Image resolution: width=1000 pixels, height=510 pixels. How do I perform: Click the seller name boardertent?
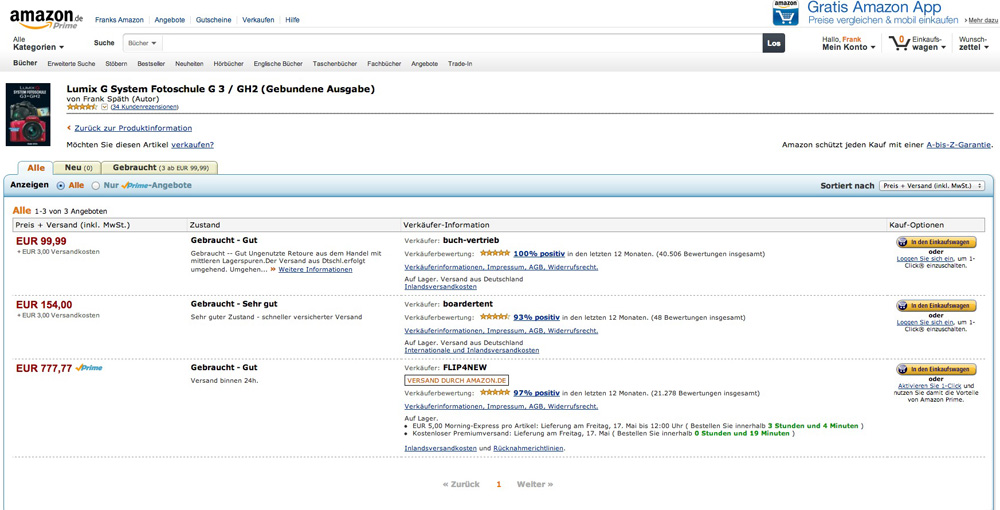467,304
